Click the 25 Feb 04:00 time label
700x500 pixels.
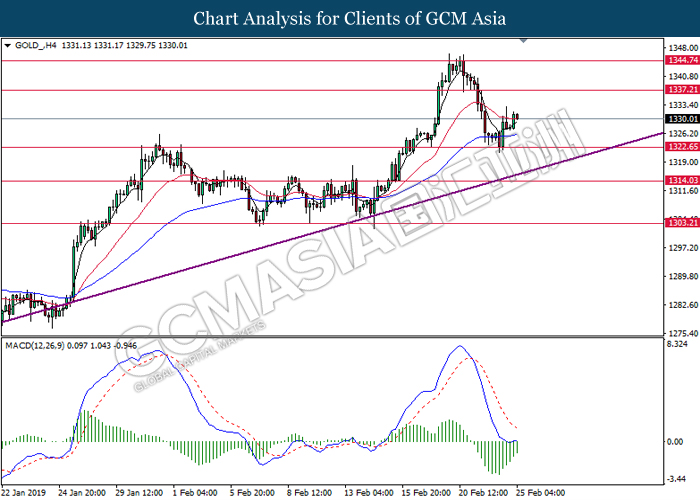click(x=541, y=493)
